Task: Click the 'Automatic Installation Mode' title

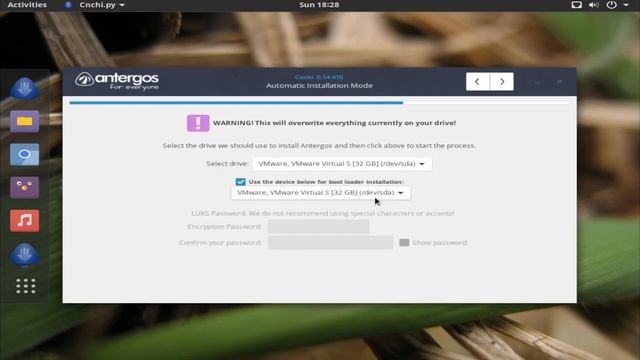Action: 319,86
